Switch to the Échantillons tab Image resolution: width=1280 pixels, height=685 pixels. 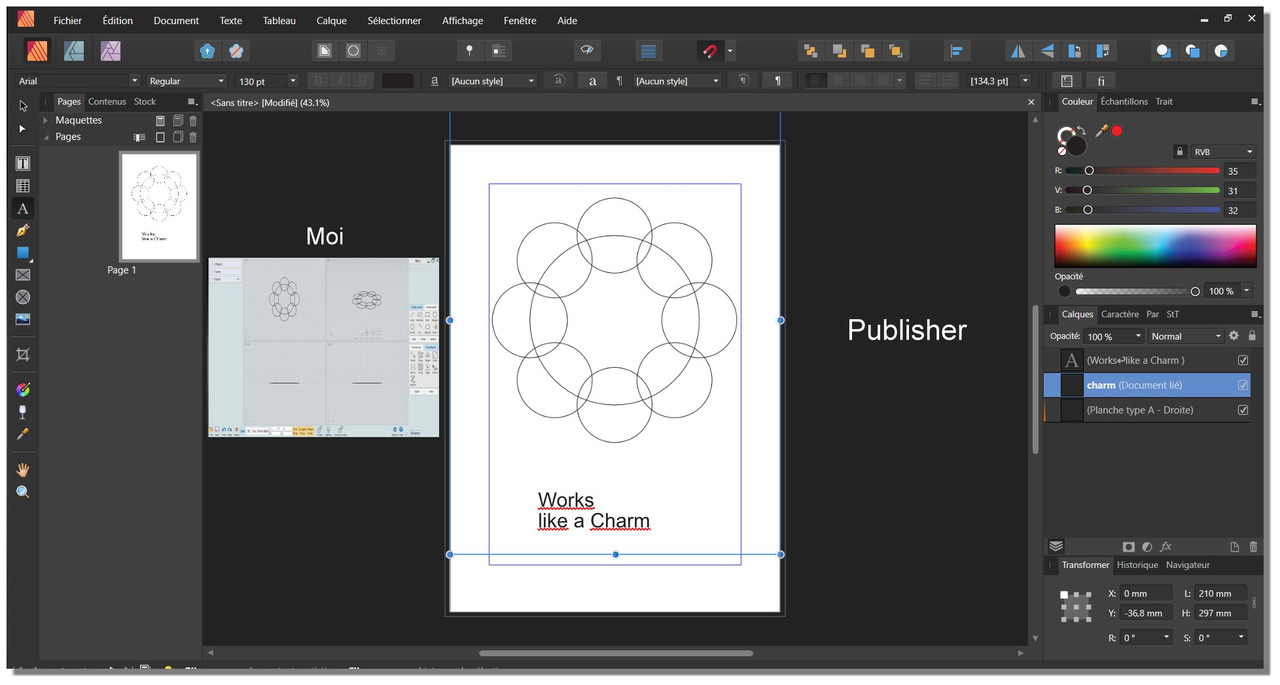[x=1124, y=101]
